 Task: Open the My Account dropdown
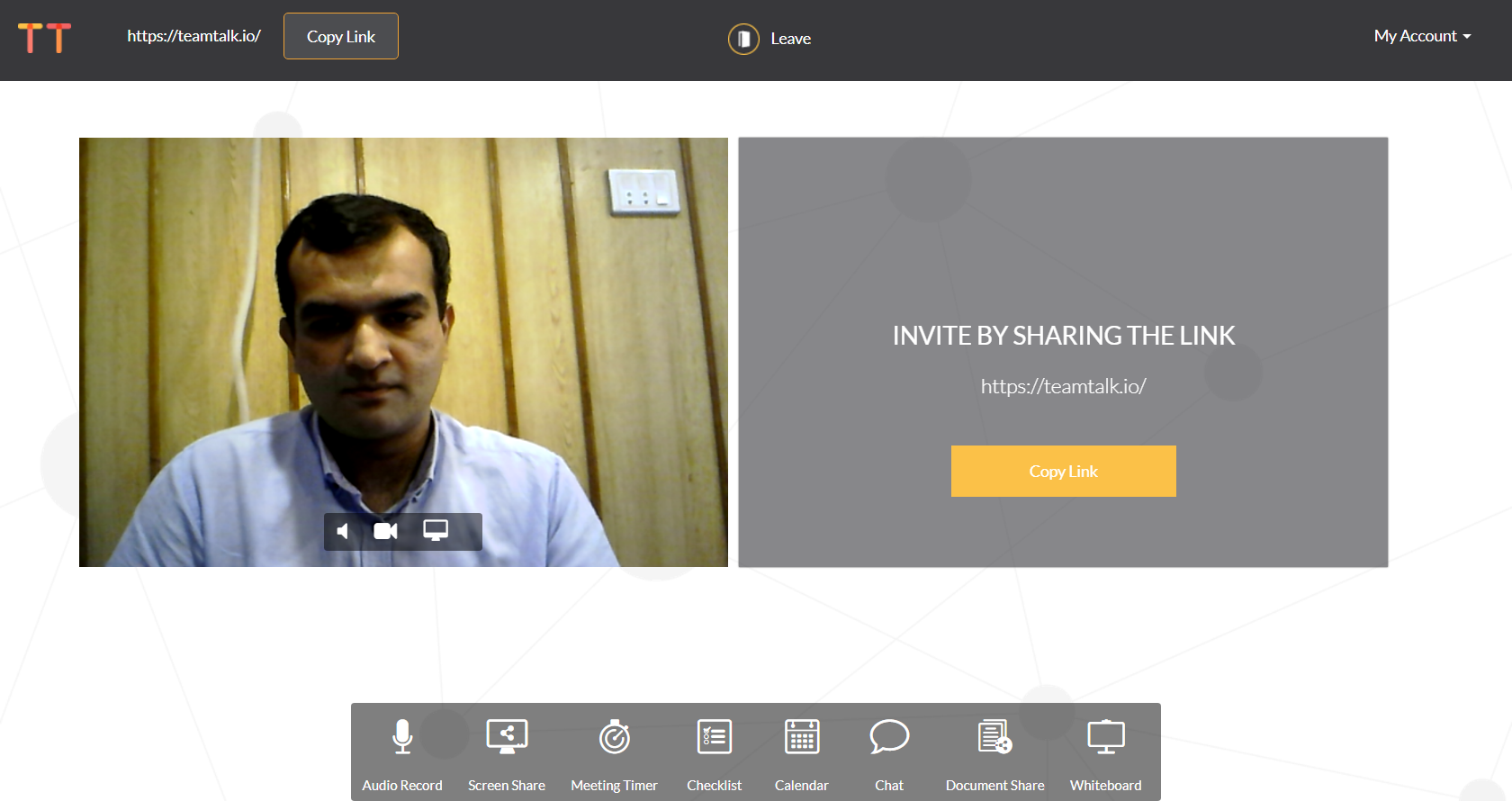pos(1422,36)
